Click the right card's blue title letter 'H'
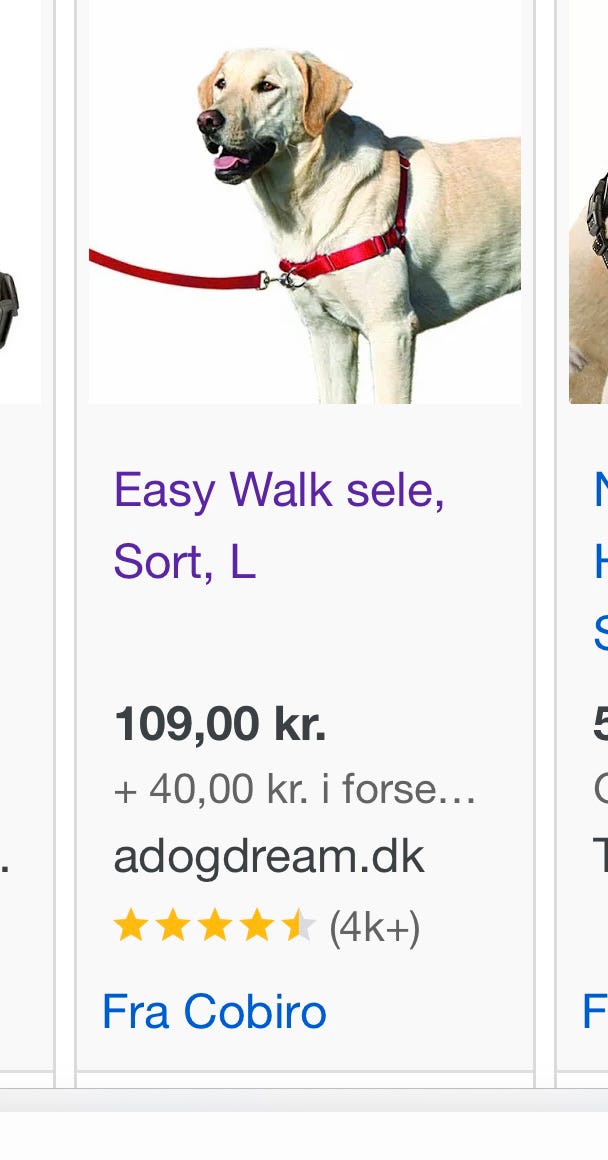Screen dimensions: 608x1160 tap(601, 562)
